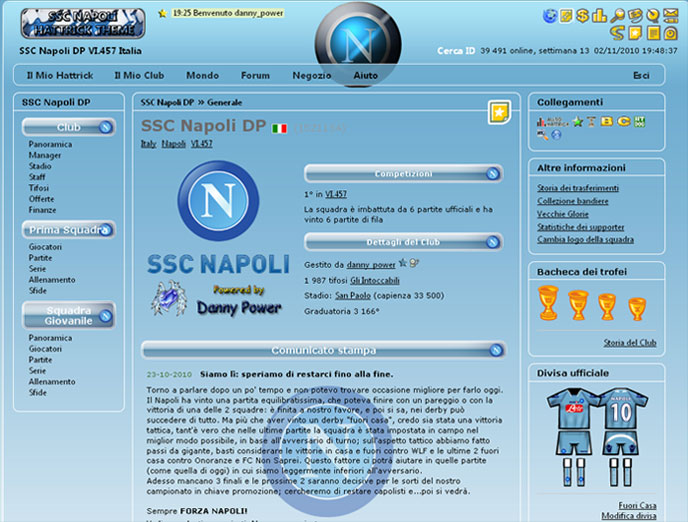The image size is (688, 522).
Task: Open Vecchie Glorie link
Action: 563,214
